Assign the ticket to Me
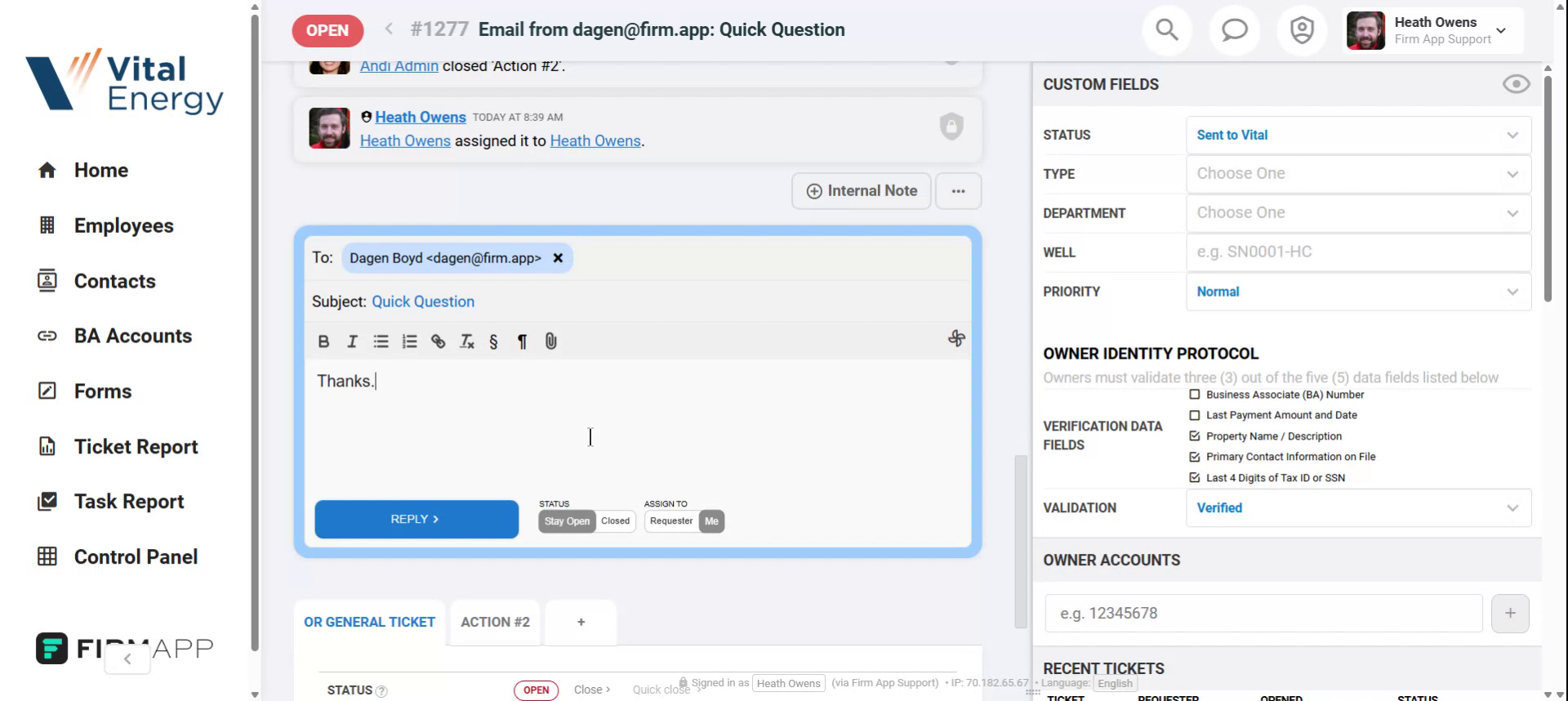The width and height of the screenshot is (1568, 701). [x=711, y=521]
